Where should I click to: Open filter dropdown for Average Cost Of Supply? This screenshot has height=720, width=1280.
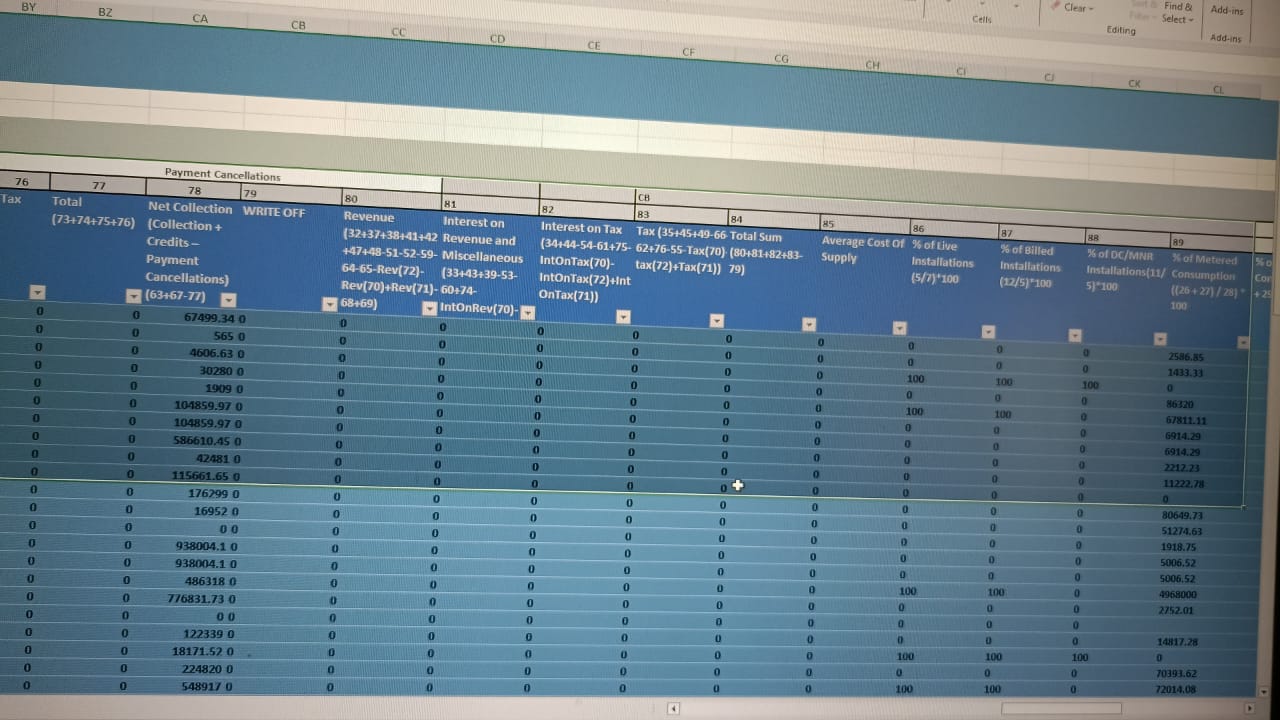[899, 328]
